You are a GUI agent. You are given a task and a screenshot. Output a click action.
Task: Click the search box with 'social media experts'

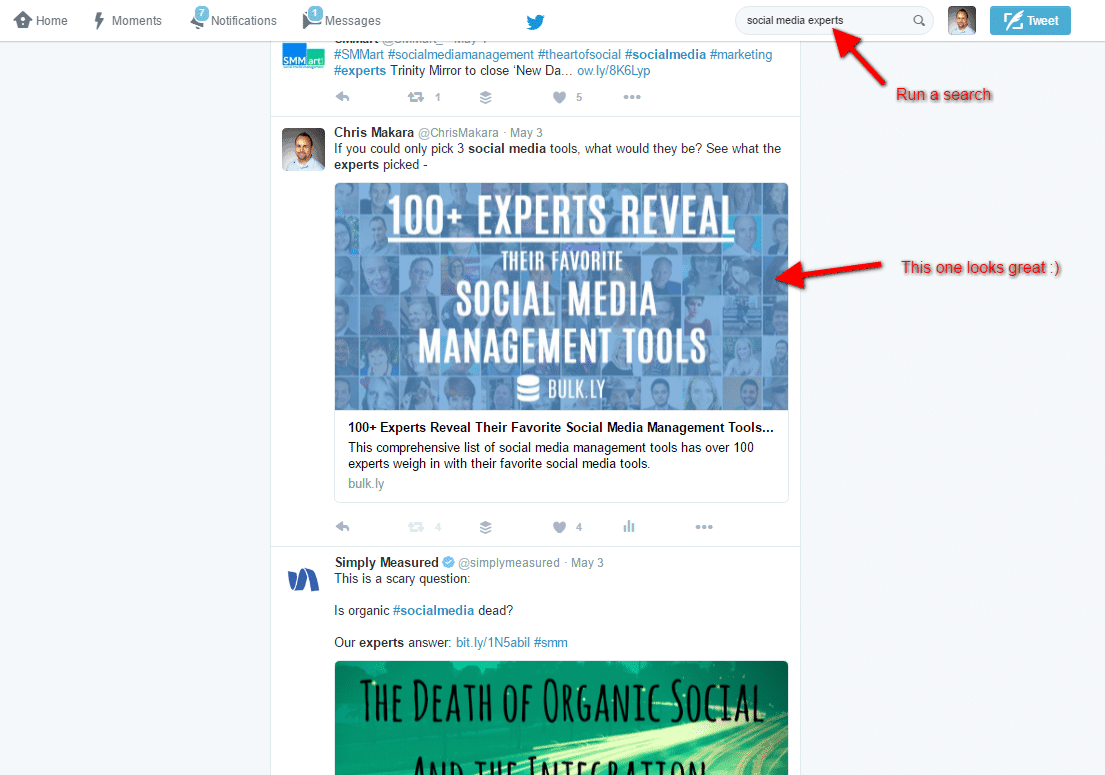click(x=834, y=20)
